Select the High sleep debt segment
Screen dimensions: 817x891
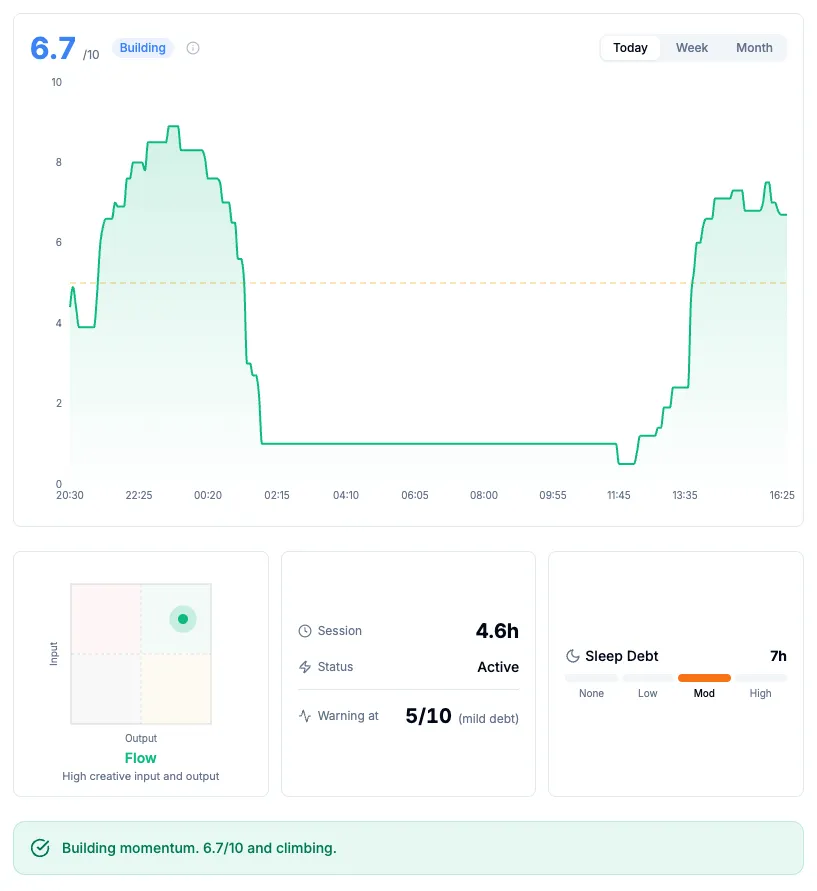click(x=761, y=678)
